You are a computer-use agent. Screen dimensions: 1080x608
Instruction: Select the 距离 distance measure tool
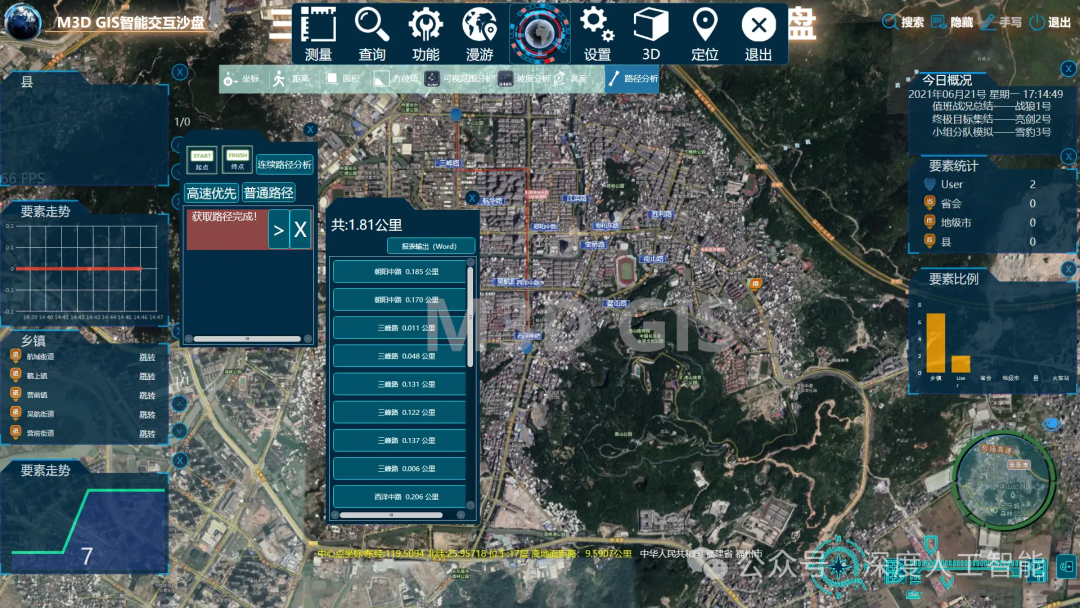point(291,79)
